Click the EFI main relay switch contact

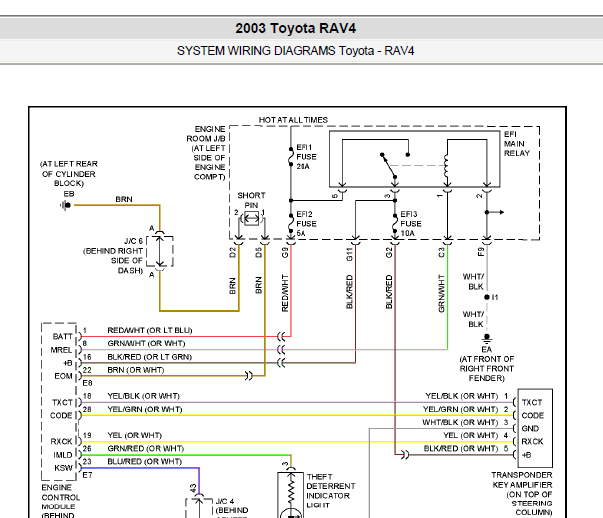[x=389, y=166]
